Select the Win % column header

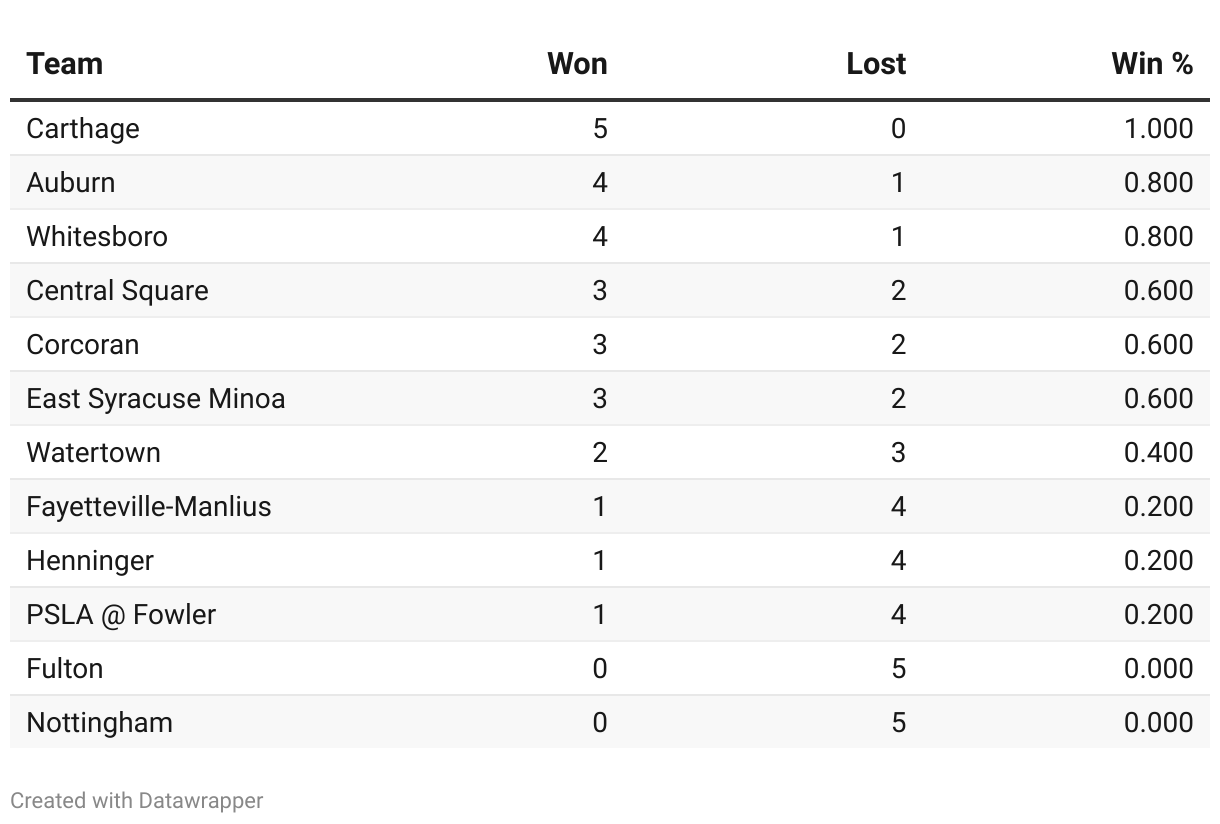pos(1152,64)
